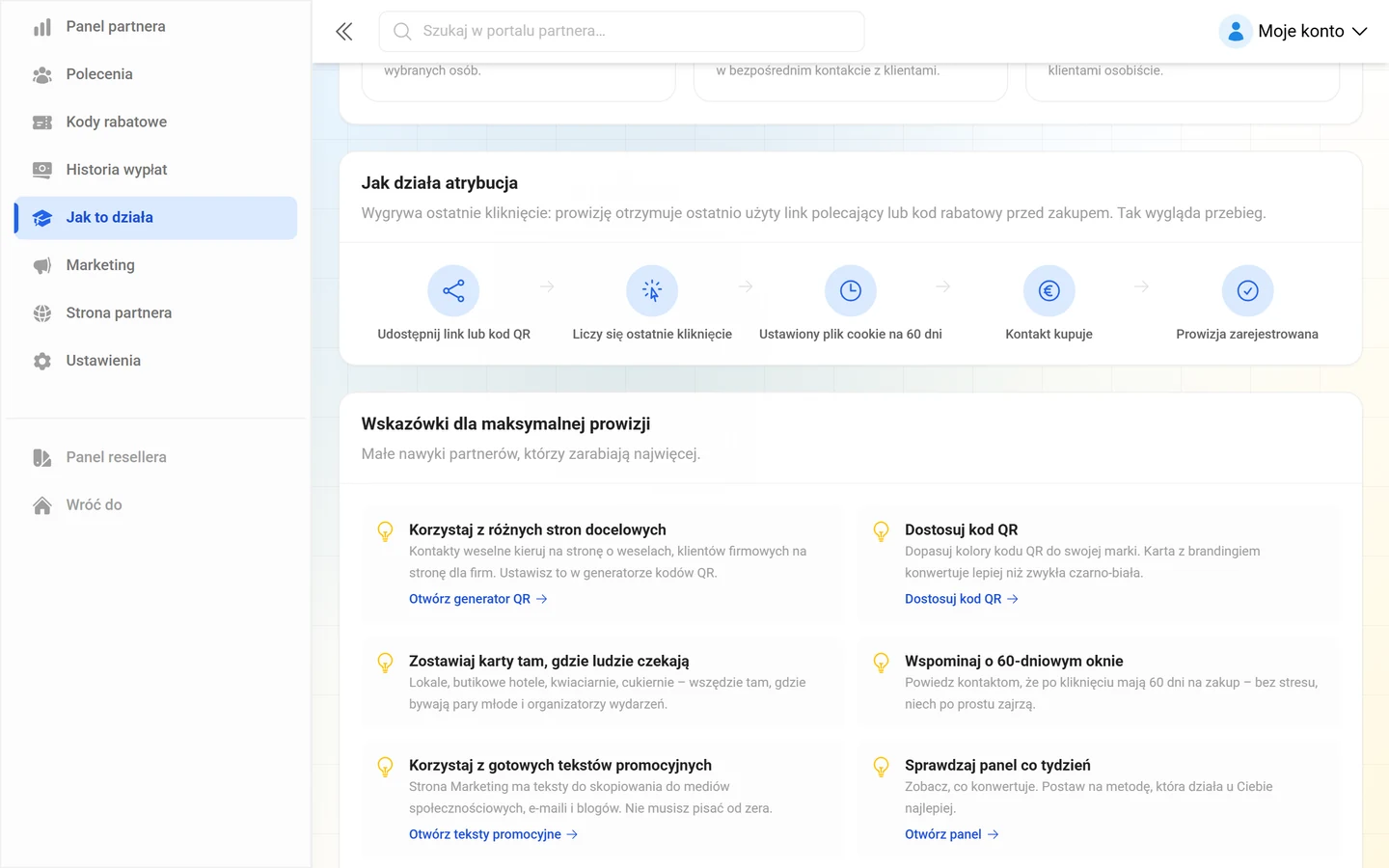Click the Kody rabatowe ticket icon
Viewport: 1389px width, 868px height.
pos(42,122)
